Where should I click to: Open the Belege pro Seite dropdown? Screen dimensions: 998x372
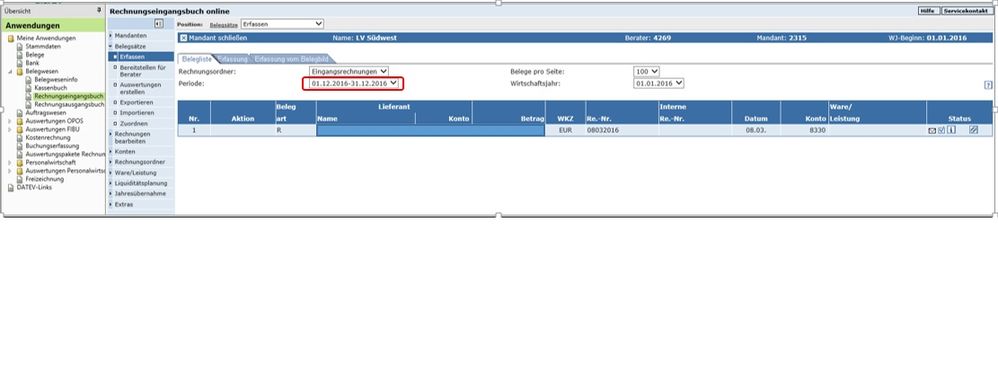[x=647, y=72]
